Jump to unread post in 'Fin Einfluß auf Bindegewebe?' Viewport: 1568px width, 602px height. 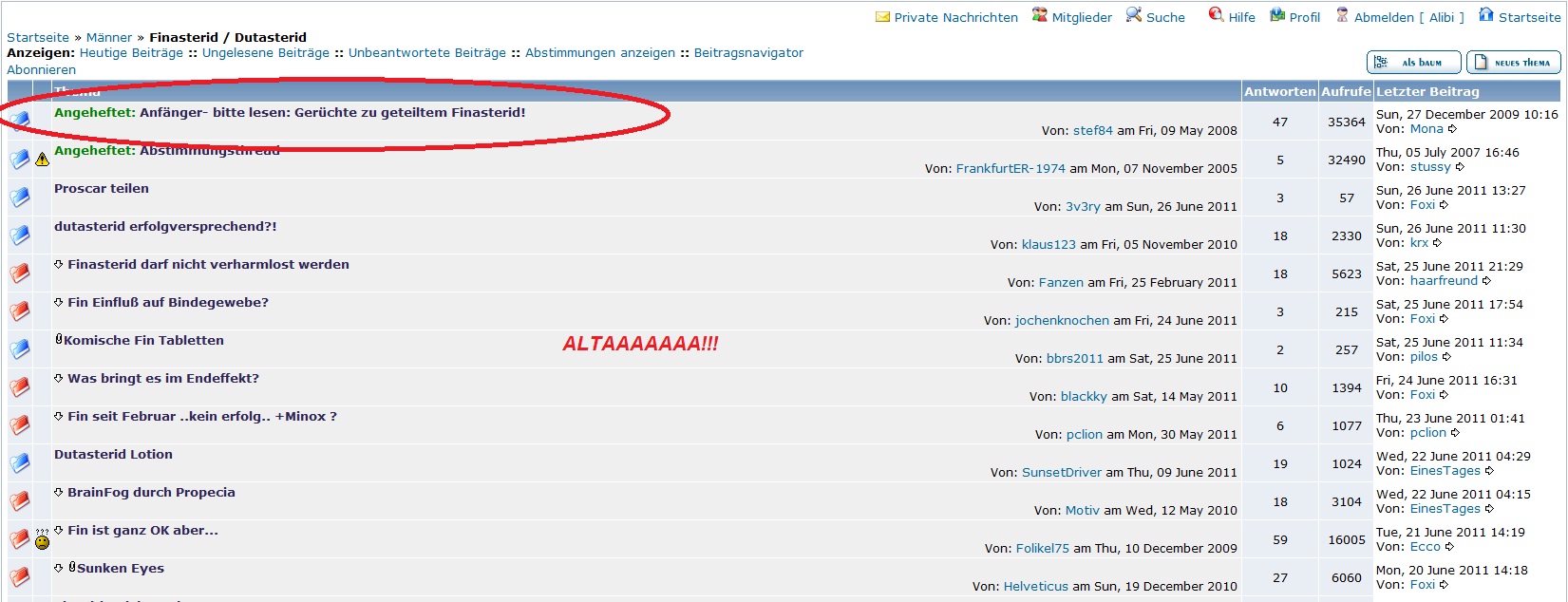(x=59, y=302)
